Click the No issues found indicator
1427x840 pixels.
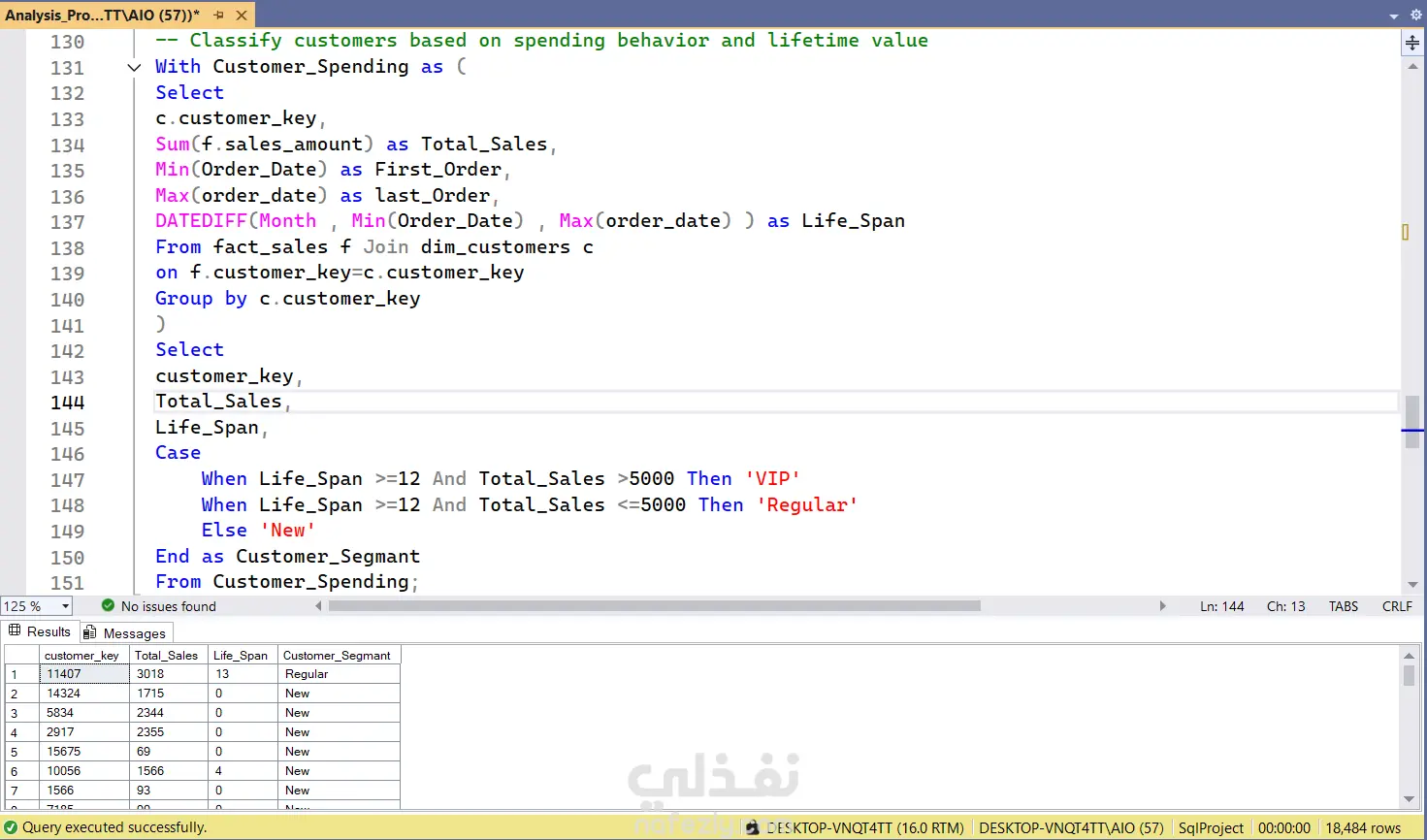[159, 606]
